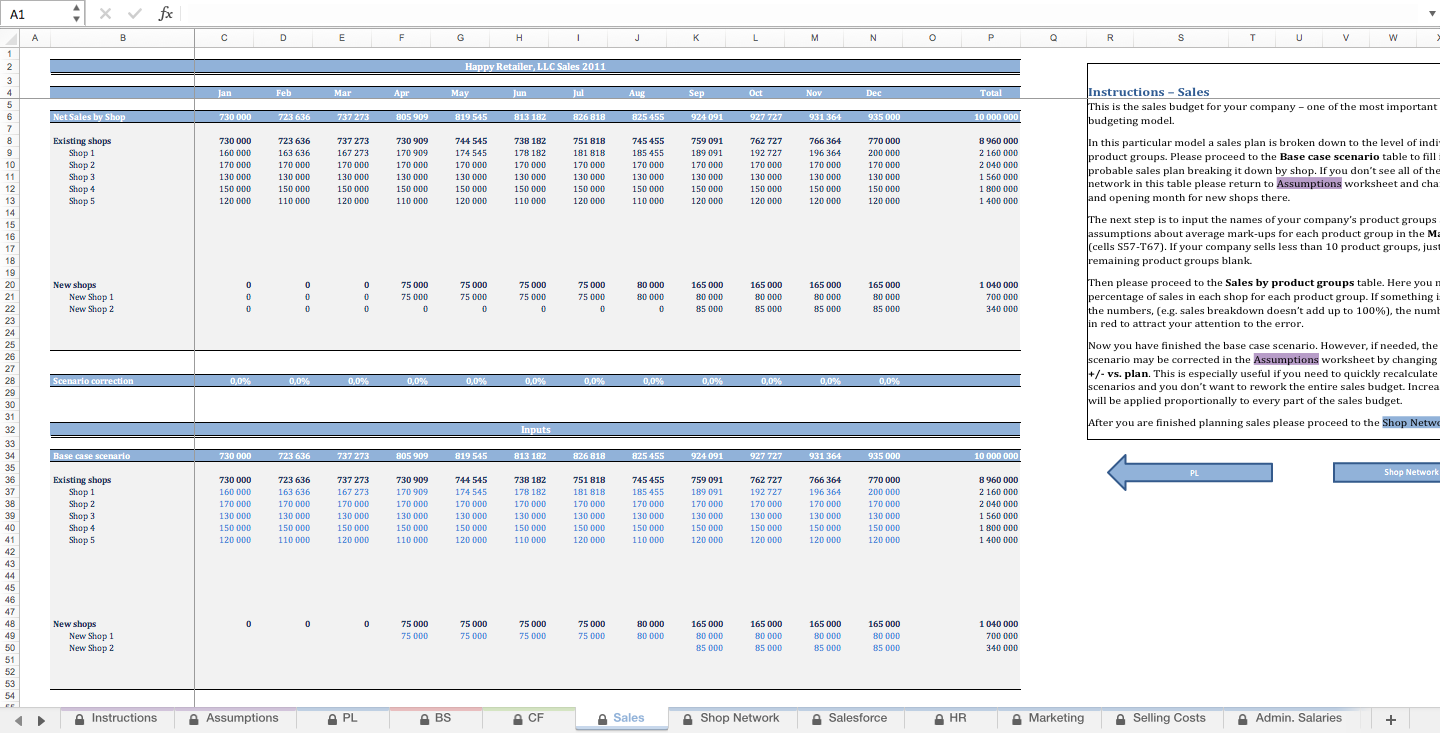This screenshot has height=733, width=1440.
Task: Select column C by clicking its header
Action: pos(224,37)
